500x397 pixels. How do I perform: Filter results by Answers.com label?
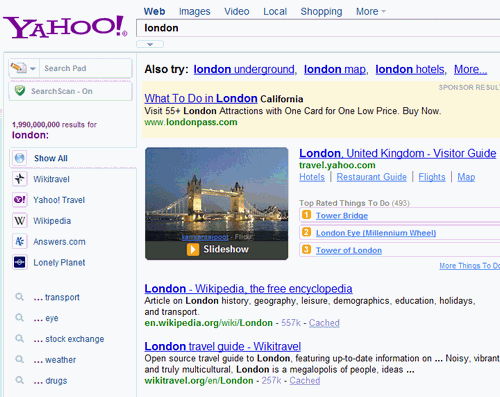click(x=59, y=242)
